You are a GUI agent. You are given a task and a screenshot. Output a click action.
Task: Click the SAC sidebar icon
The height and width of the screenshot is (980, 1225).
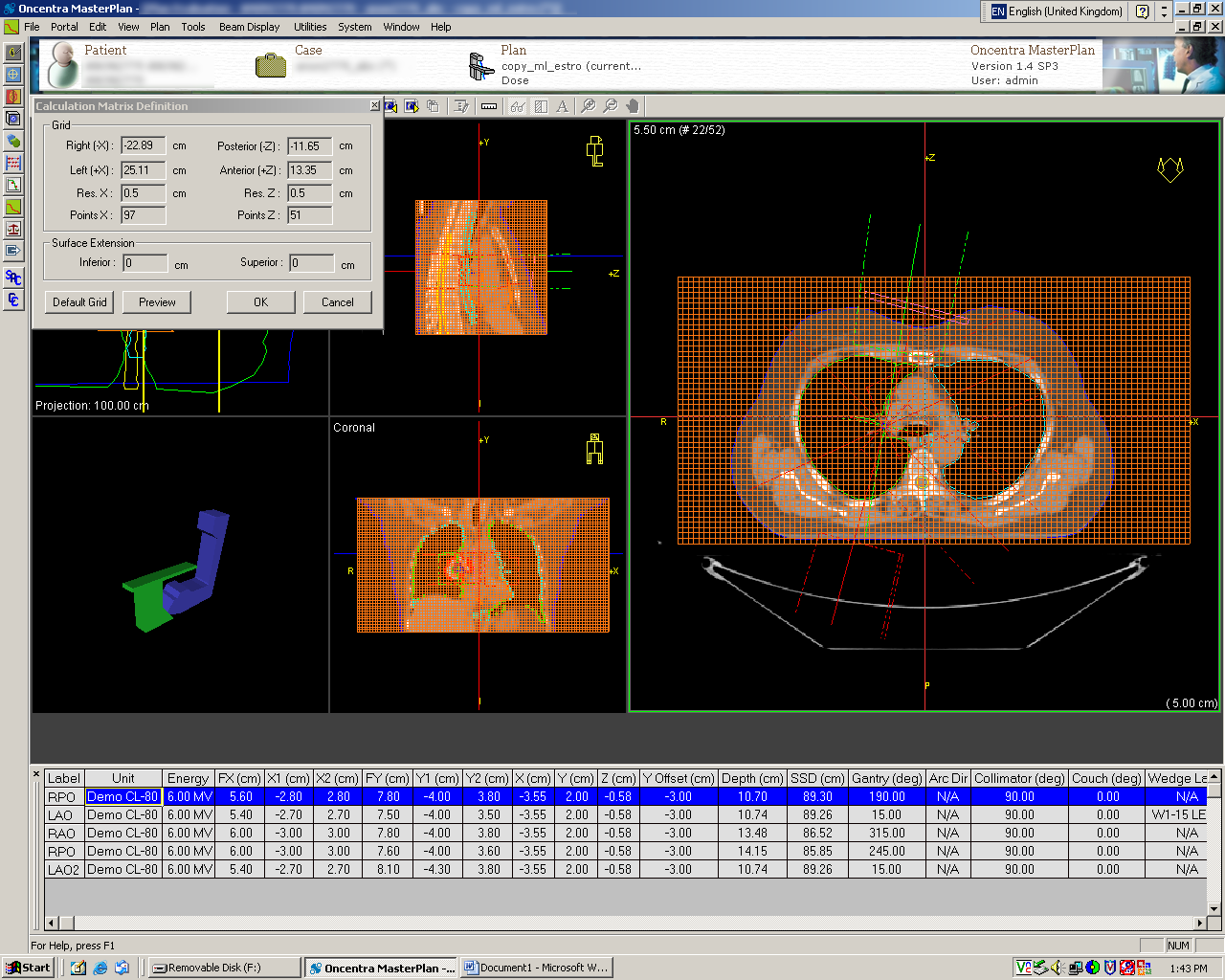coord(13,278)
